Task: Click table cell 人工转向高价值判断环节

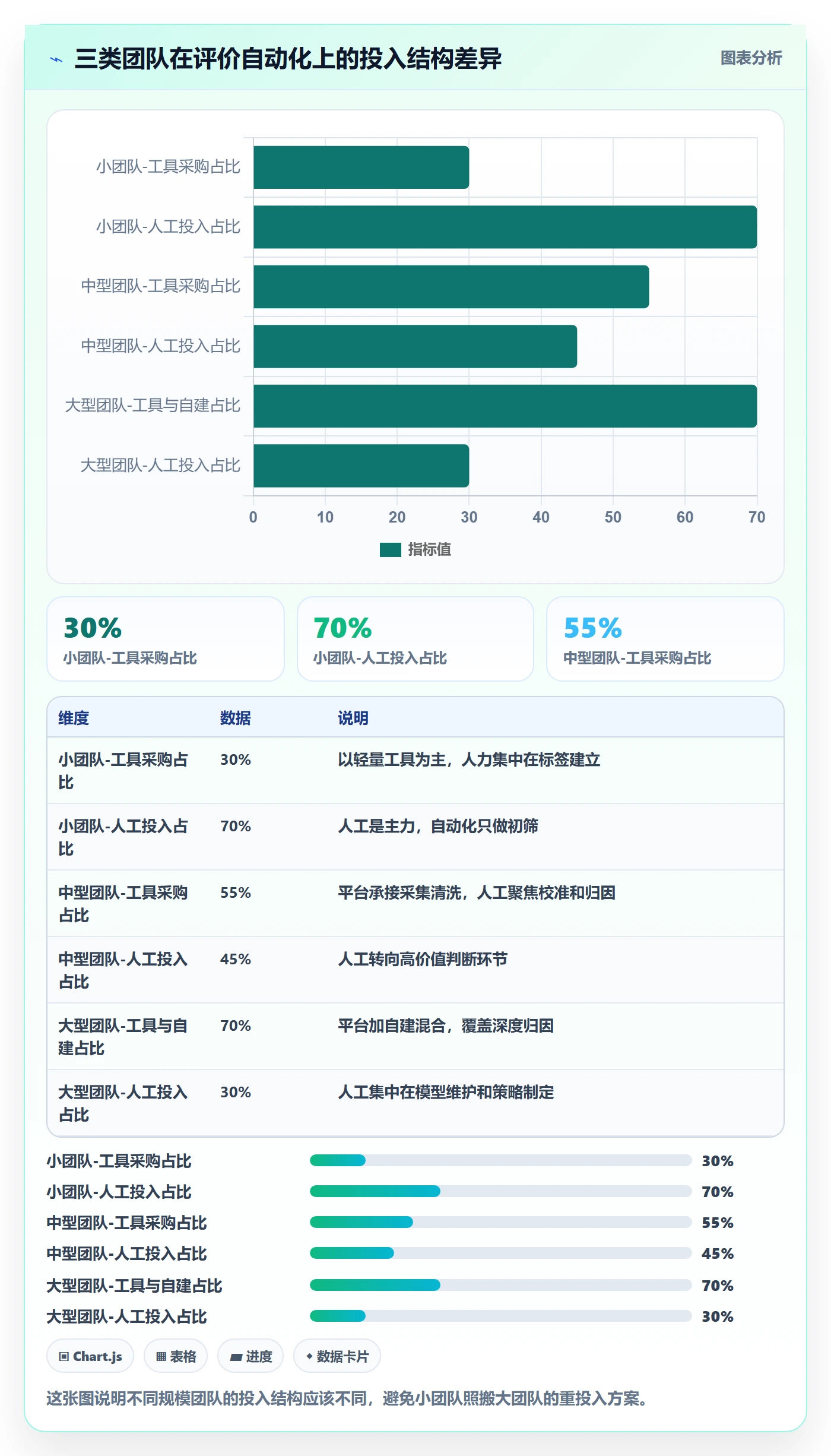Action: pyautogui.click(x=423, y=959)
